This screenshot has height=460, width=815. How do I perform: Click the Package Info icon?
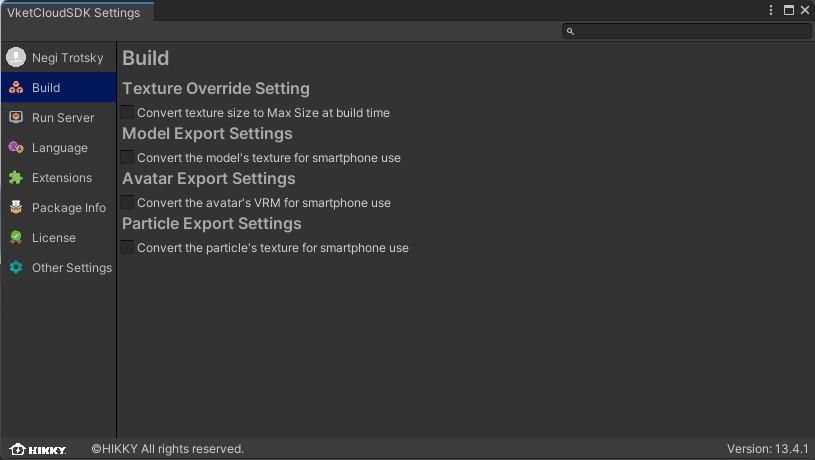point(15,208)
